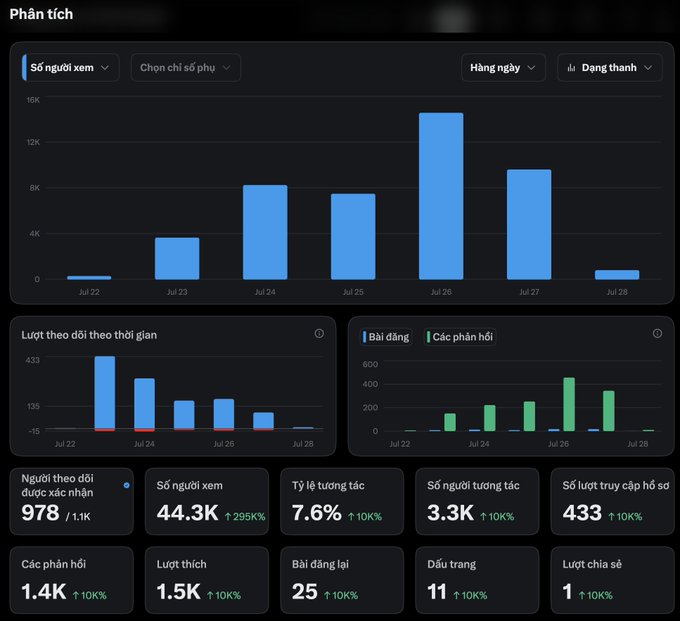Toggle the Bài đăng legend filter

(x=386, y=337)
